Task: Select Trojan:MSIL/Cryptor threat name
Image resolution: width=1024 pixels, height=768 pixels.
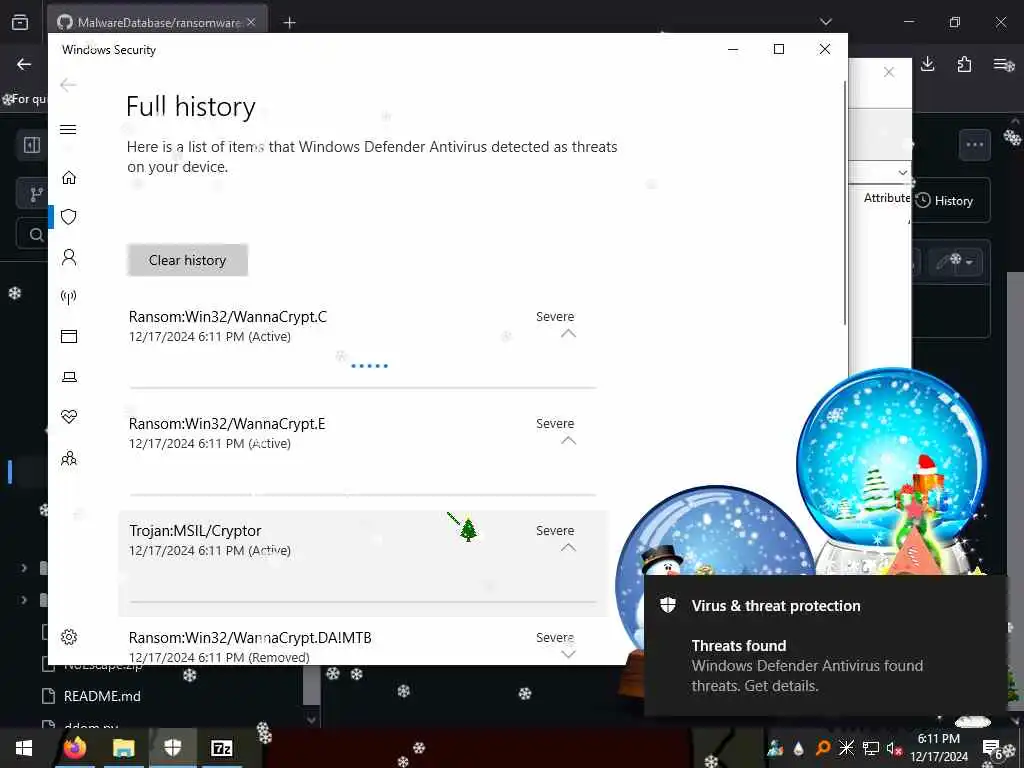Action: coord(195,531)
